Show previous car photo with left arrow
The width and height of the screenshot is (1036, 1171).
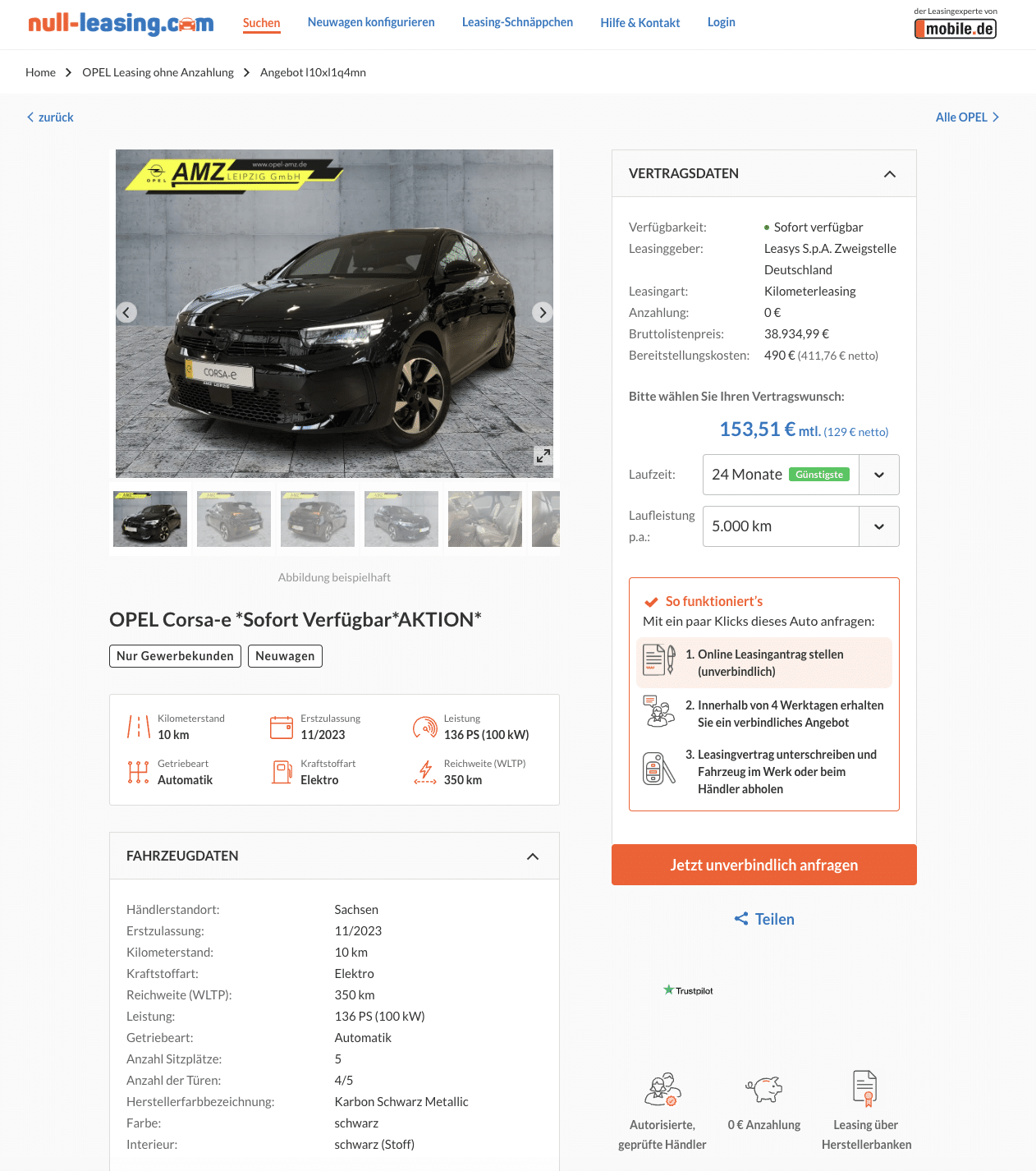(126, 312)
